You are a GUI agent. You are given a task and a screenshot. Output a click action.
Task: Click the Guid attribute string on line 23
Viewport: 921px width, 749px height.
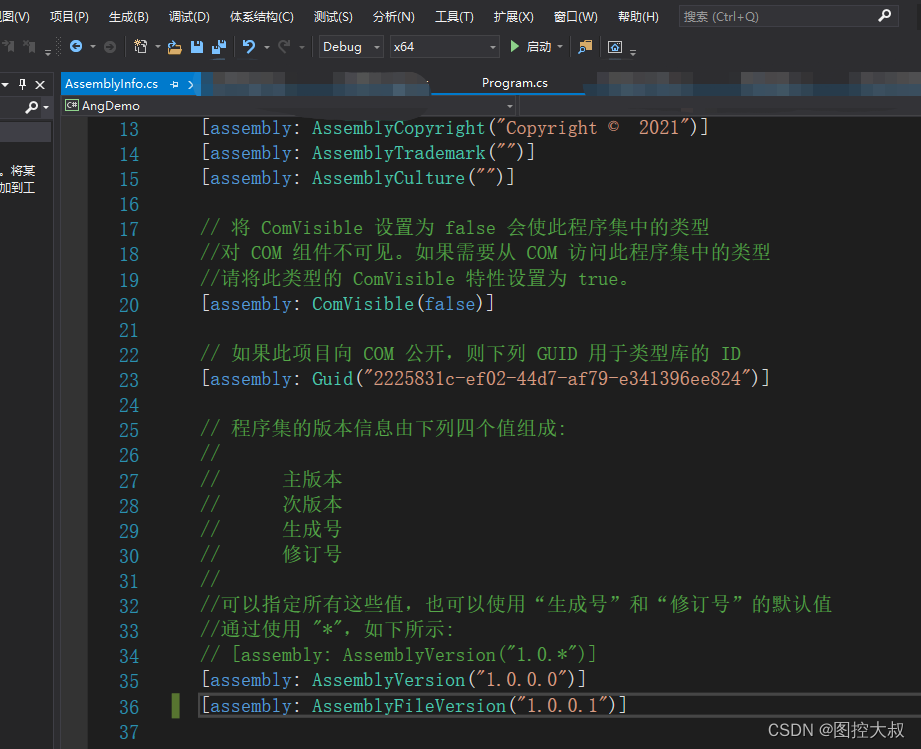(557, 378)
